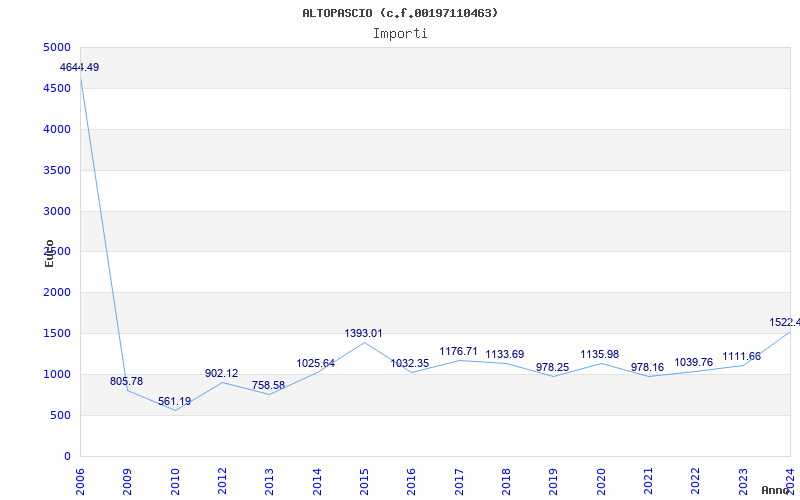This screenshot has width=800, height=500.
Task: Select the 1135.98 data label
Action: click(600, 354)
